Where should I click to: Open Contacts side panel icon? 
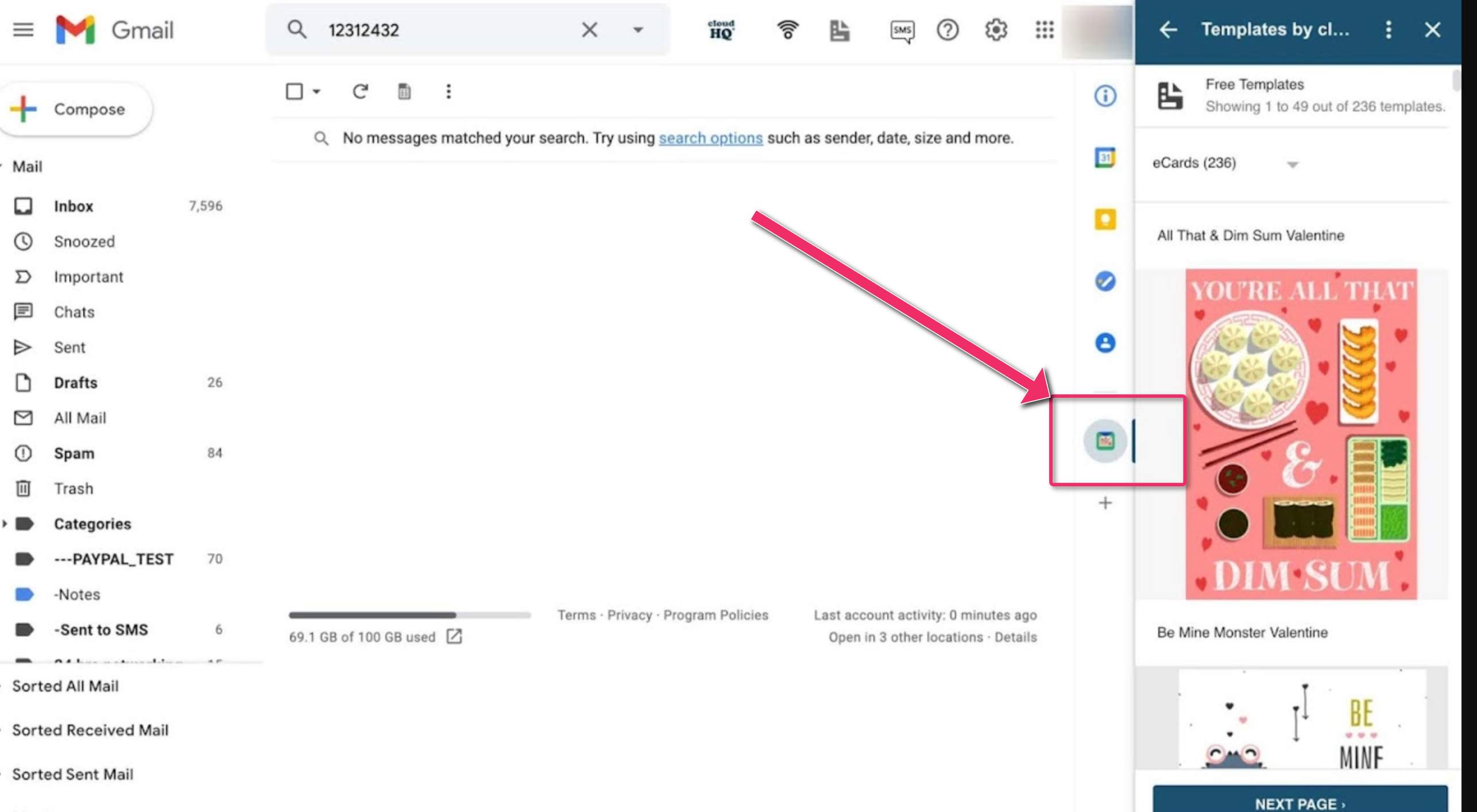point(1105,343)
